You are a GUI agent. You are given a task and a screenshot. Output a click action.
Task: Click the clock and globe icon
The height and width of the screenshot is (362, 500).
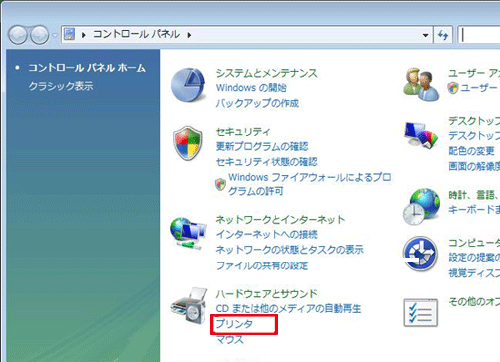coord(421,206)
